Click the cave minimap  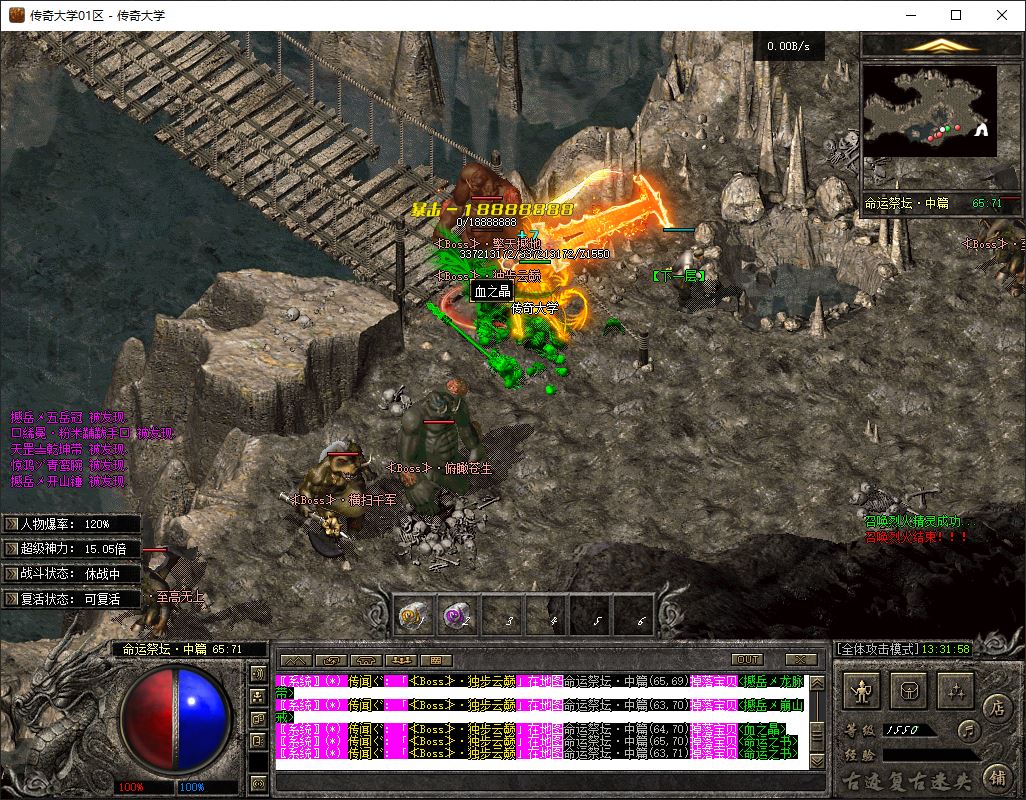point(930,111)
